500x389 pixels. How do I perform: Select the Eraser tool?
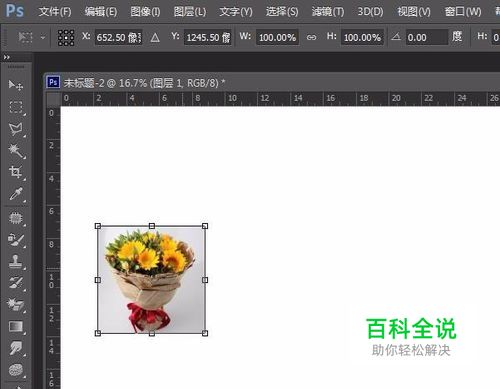point(16,304)
